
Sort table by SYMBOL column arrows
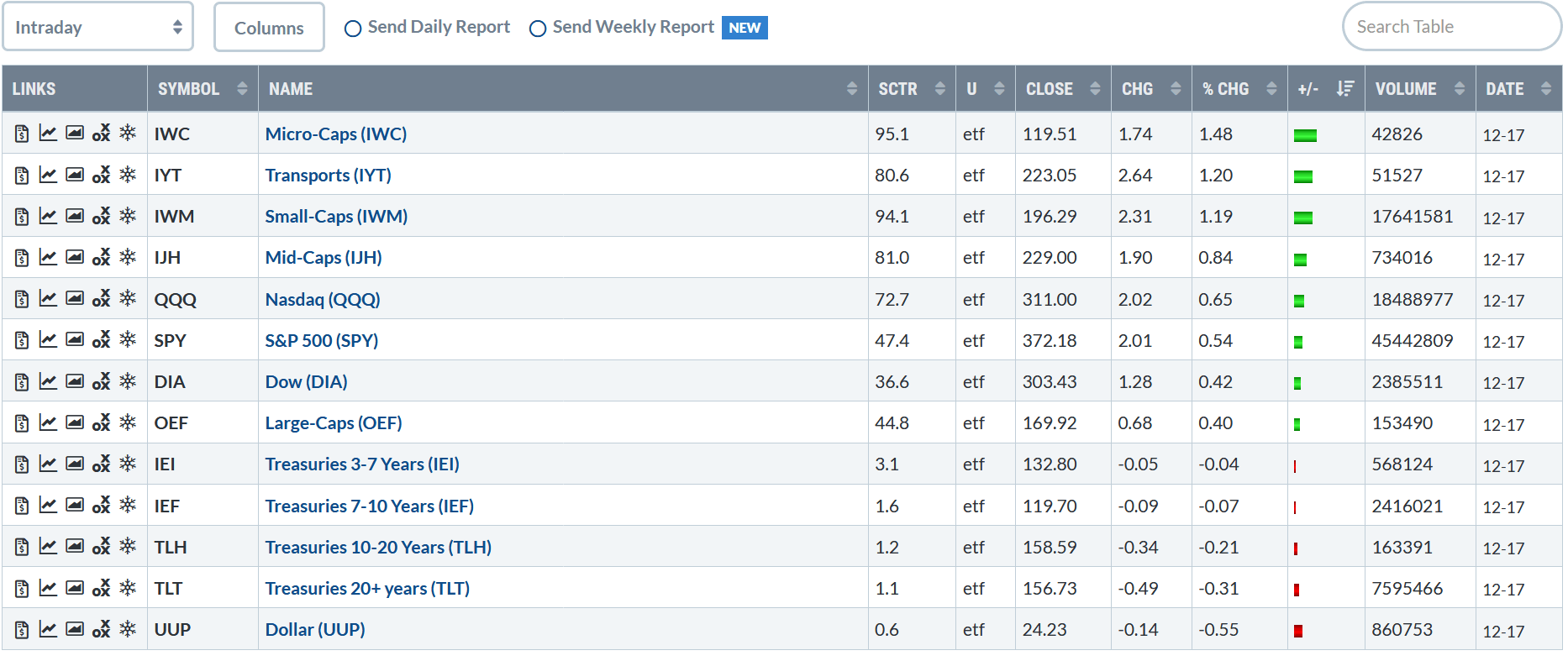tap(242, 88)
